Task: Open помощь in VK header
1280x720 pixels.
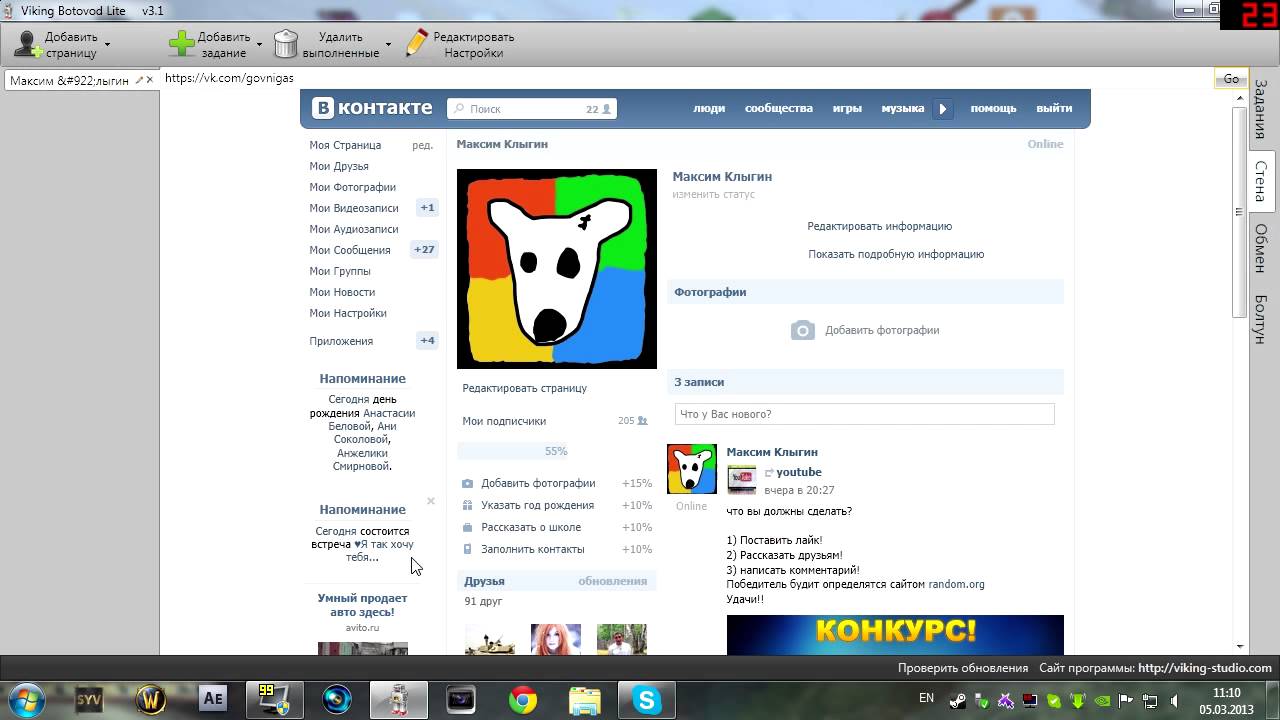Action: (x=993, y=108)
